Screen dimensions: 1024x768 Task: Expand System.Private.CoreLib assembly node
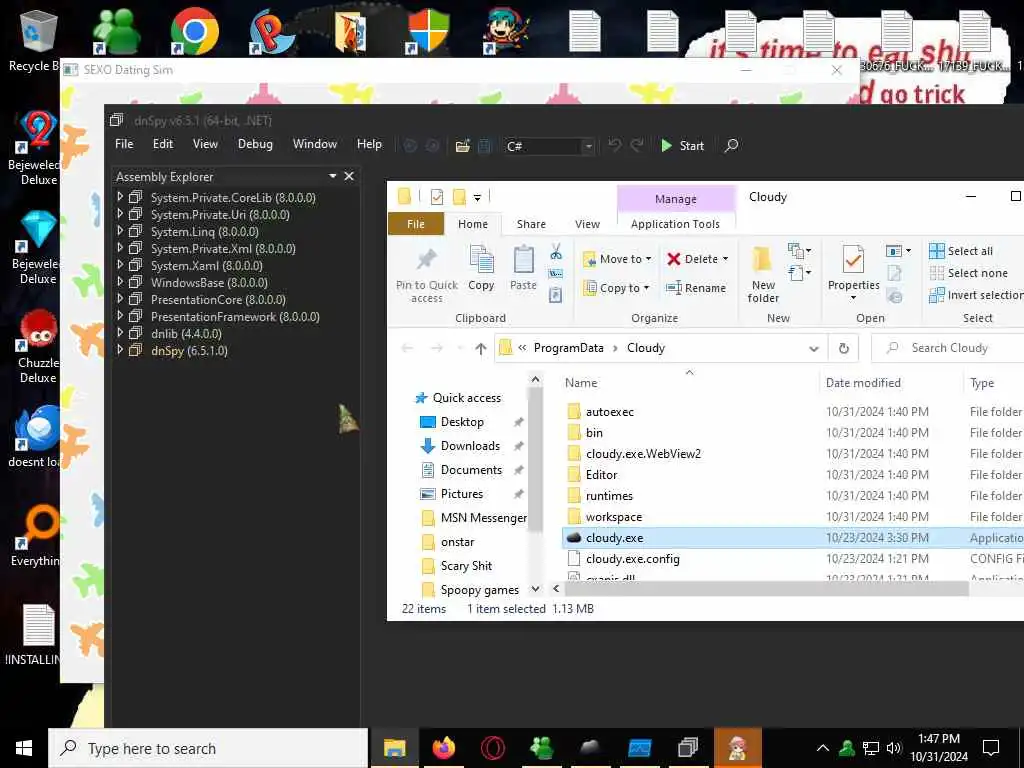click(120, 197)
